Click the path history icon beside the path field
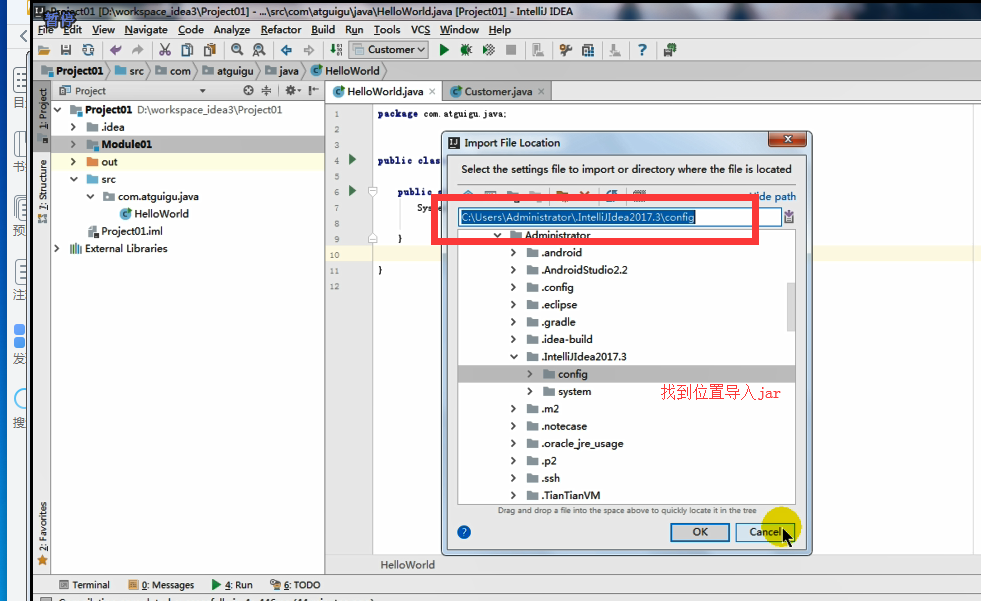The image size is (981, 601). (789, 217)
